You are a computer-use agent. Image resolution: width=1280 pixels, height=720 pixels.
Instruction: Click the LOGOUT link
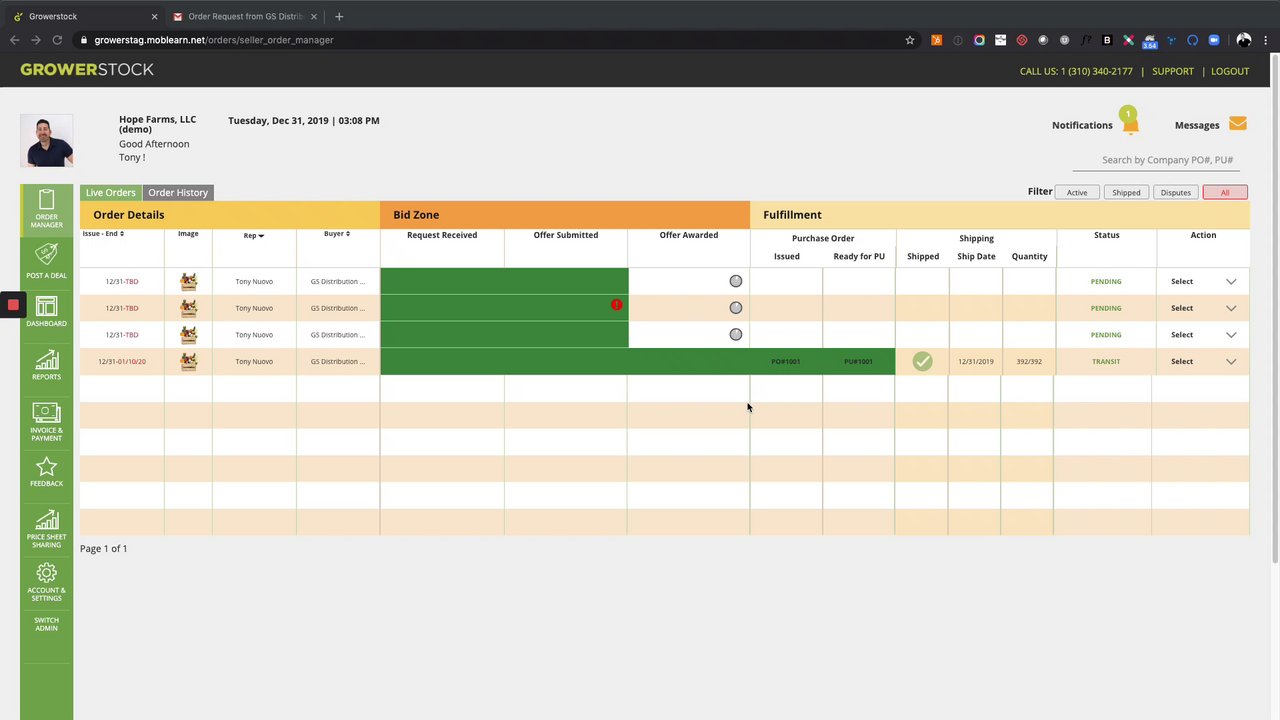click(1230, 71)
